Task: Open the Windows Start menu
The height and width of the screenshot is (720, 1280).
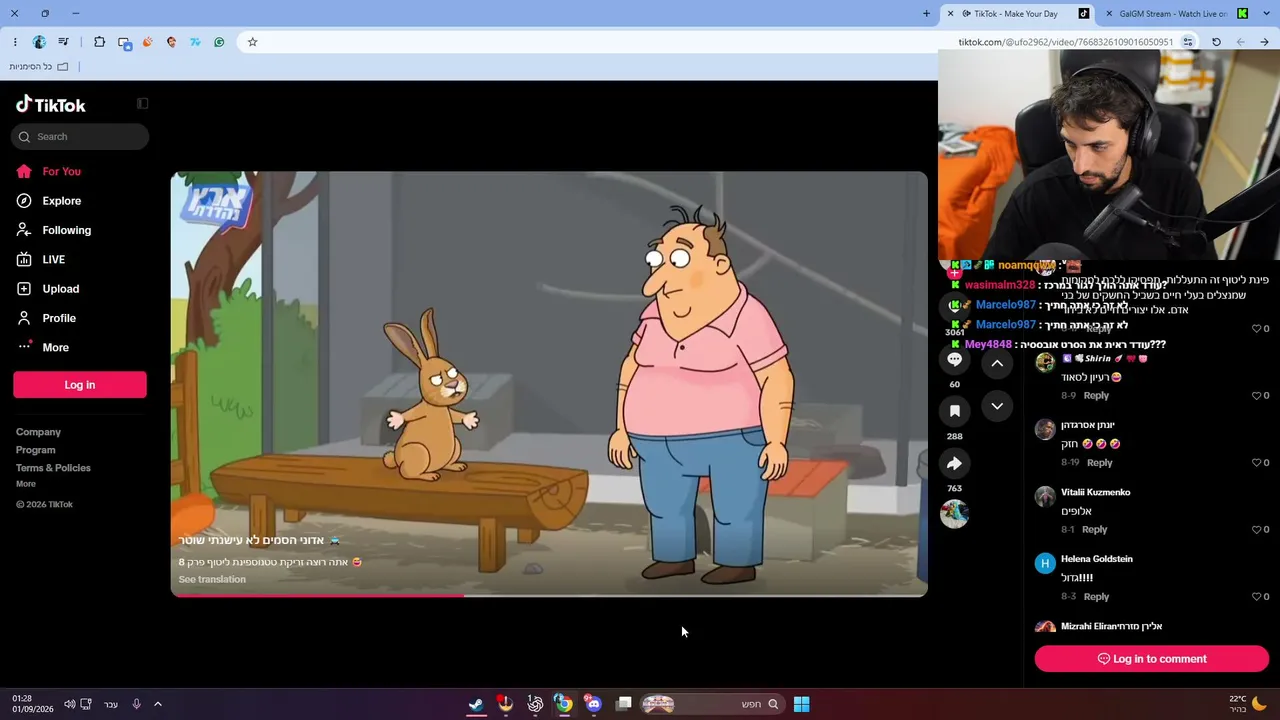Action: tap(801, 704)
